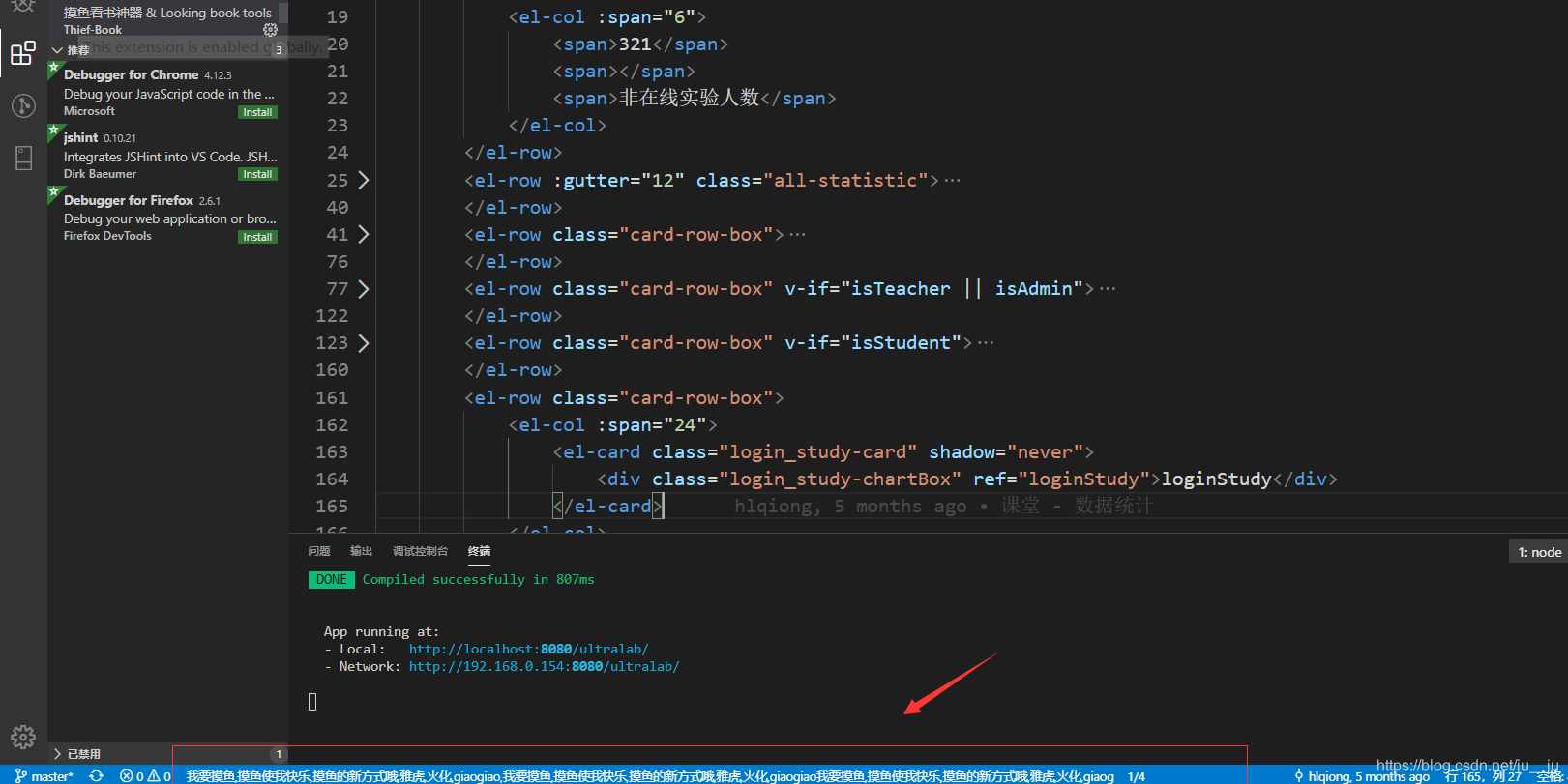This screenshot has width=1568, height=784.
Task: Open the Extensions view in activity bar
Action: [x=23, y=52]
